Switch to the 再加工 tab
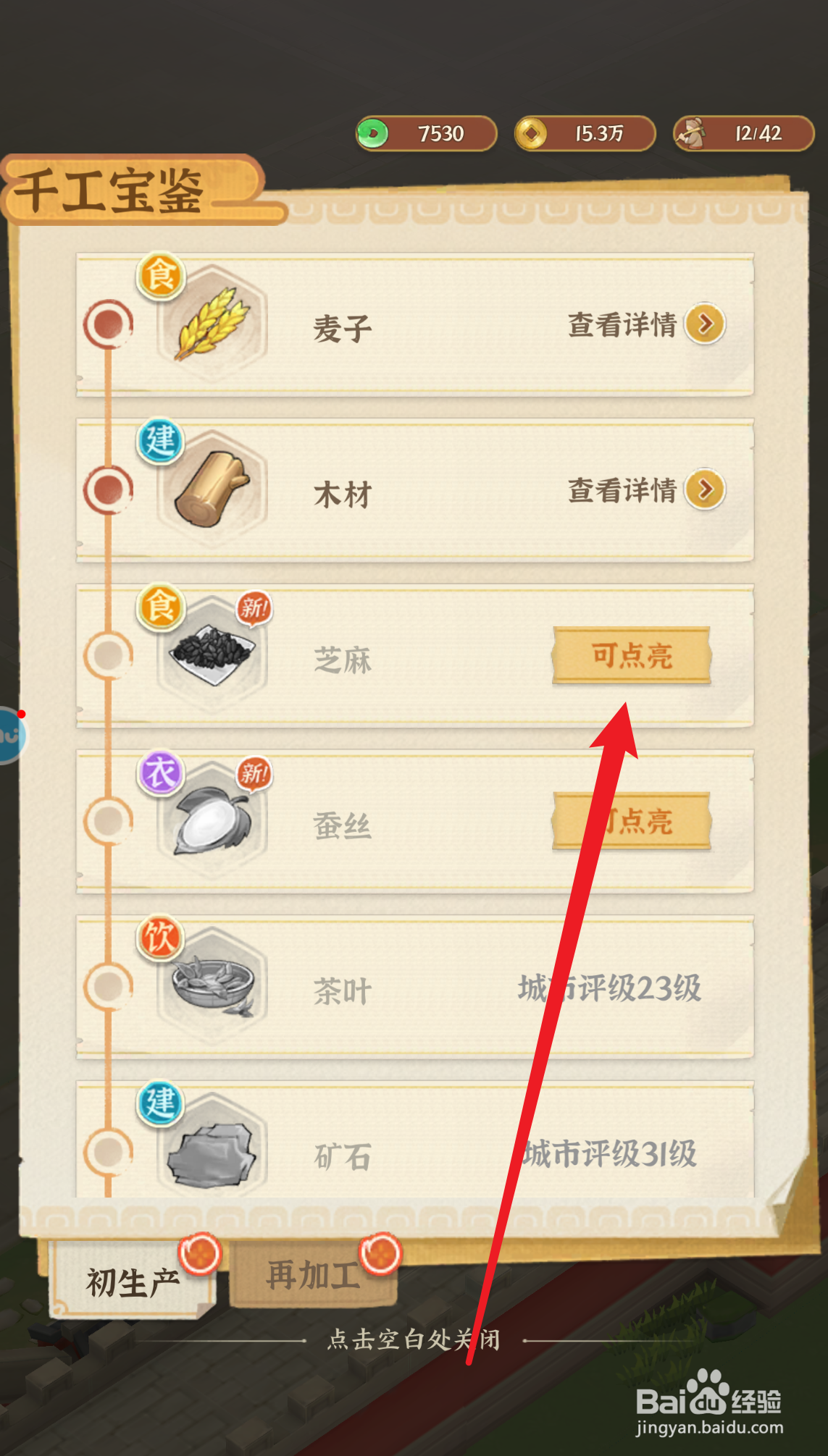This screenshot has width=828, height=1456. 313,1274
